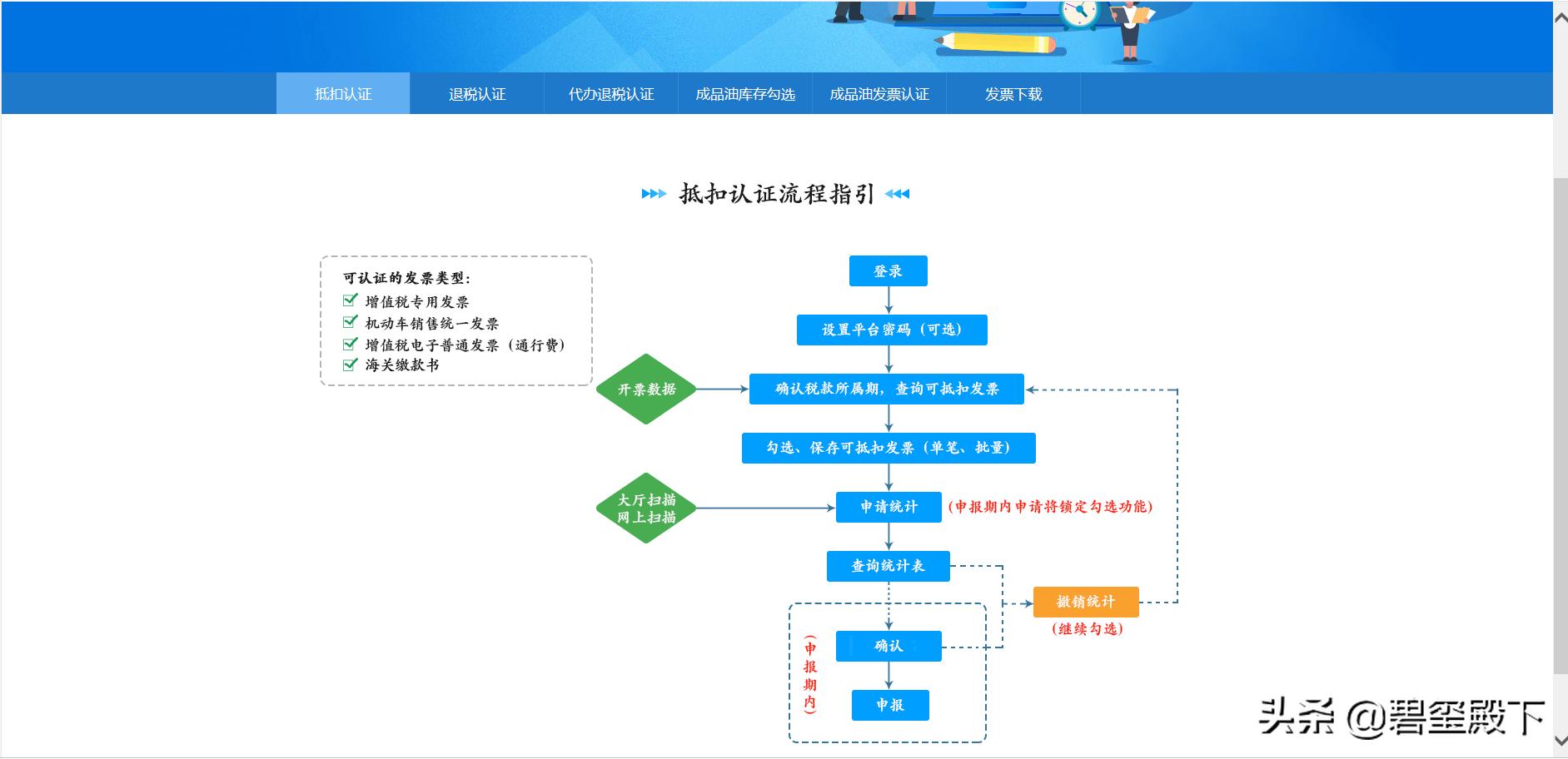Open the 查询统计表 flowchart node
Screen dimensions: 1568x759
888,567
